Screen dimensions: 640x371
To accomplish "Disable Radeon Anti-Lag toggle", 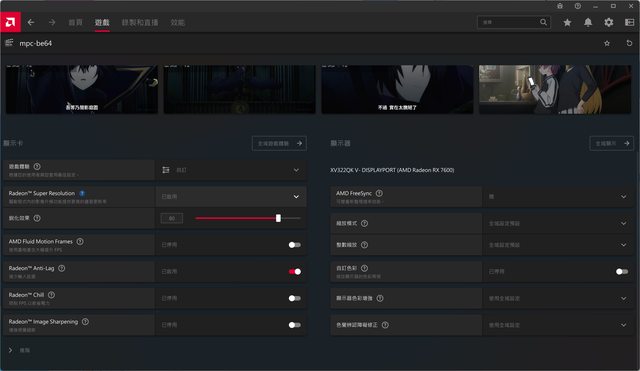I will [295, 271].
